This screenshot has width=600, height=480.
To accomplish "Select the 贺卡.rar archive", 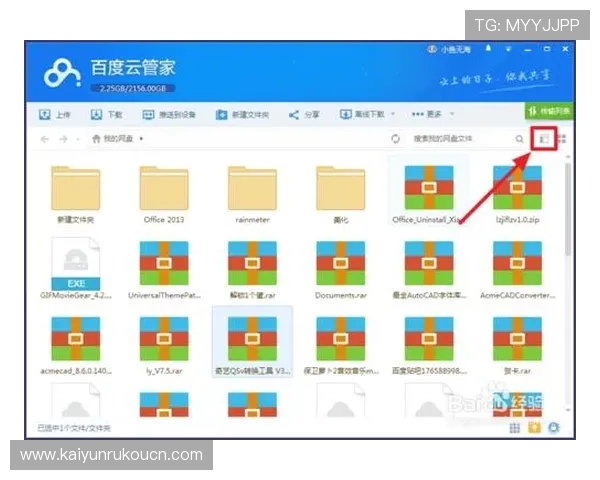I will (517, 346).
